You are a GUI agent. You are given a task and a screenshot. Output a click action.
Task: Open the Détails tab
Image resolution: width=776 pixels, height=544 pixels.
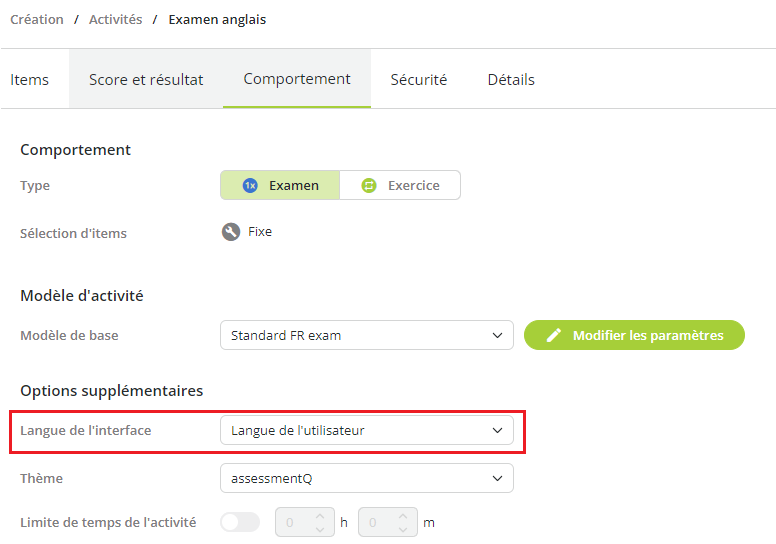point(511,79)
